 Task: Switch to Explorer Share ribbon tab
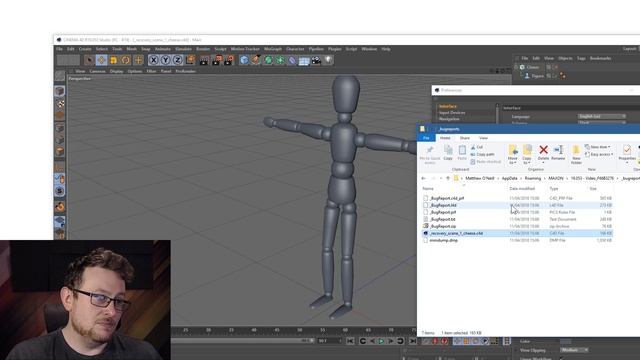pos(464,138)
